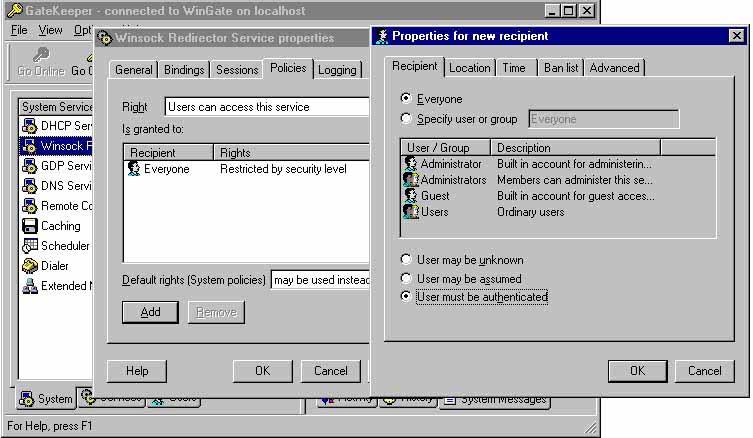753x438 pixels.
Task: Enable User may be unknown option
Action: tap(405, 260)
